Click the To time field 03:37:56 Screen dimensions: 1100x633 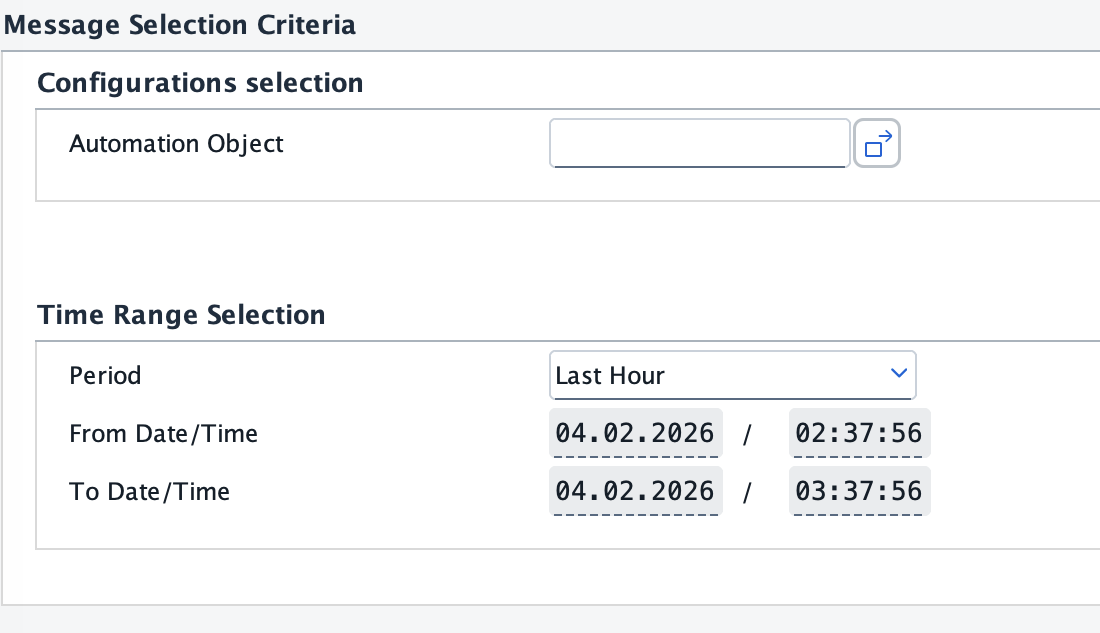click(859, 492)
